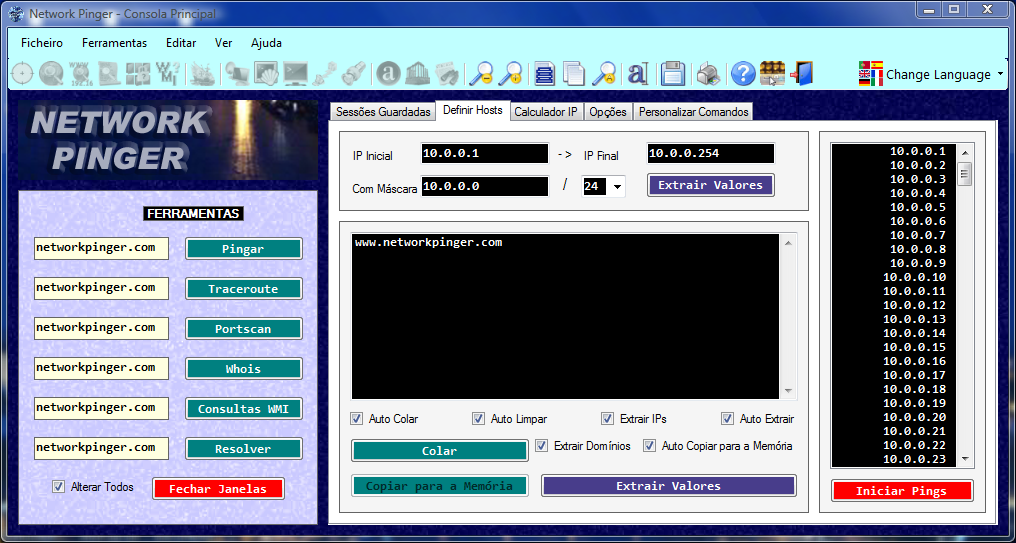The height and width of the screenshot is (543, 1016).
Task: Click the copy pages toolbar icon
Action: (x=574, y=73)
